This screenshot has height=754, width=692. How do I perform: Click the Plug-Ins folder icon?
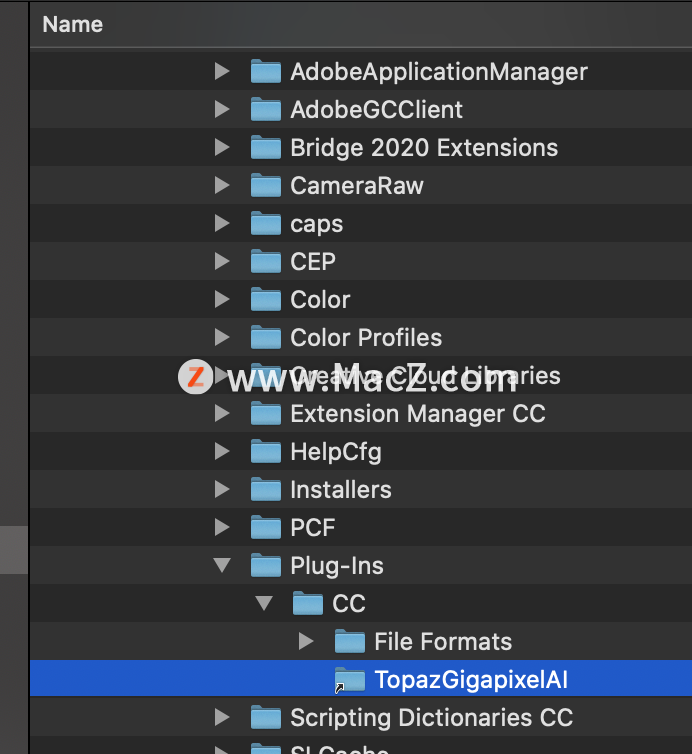[x=266, y=565]
